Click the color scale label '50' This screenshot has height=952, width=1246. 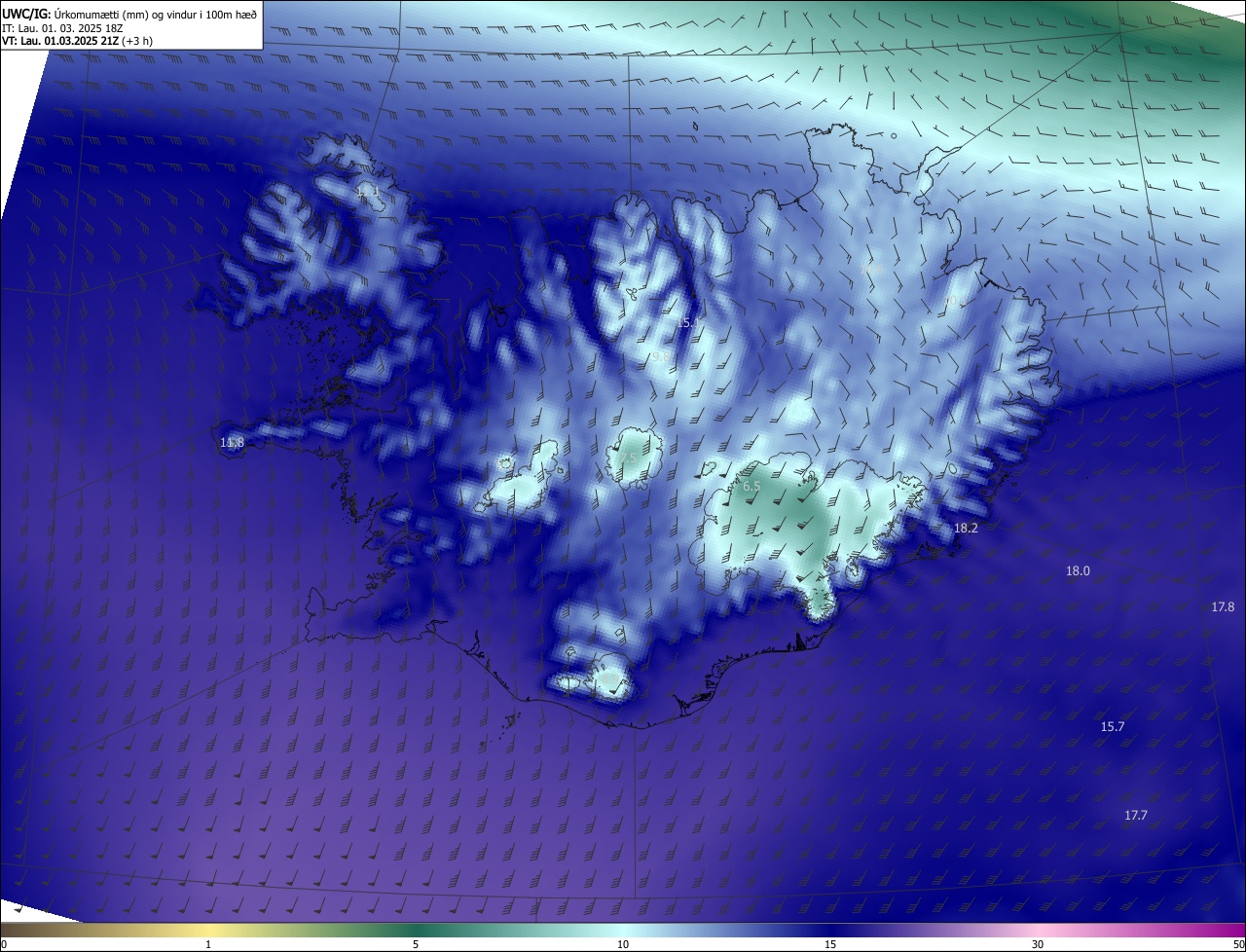pyautogui.click(x=1238, y=944)
